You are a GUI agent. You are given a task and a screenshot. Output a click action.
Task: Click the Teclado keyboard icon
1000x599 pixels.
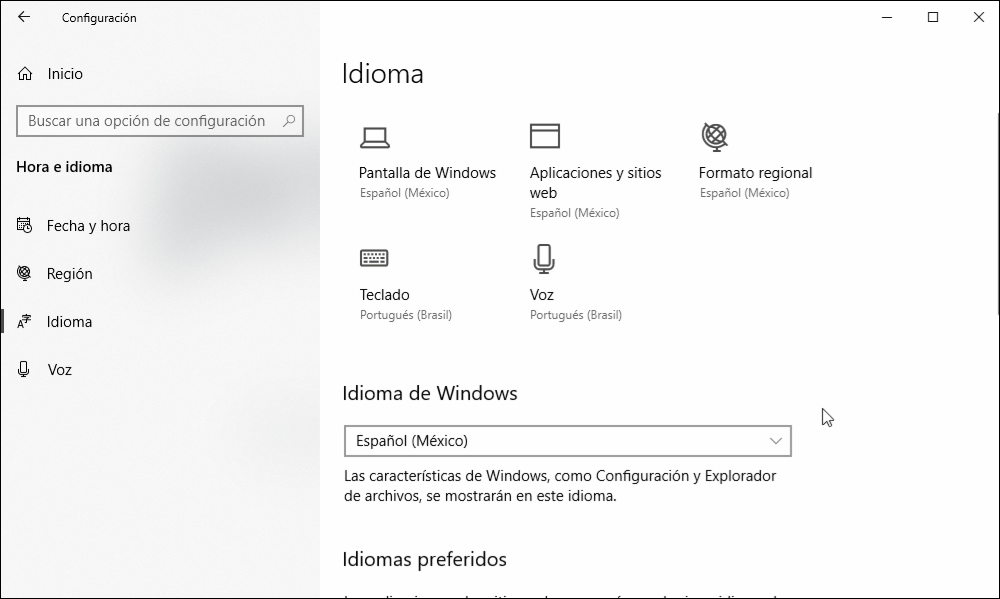tap(374, 258)
